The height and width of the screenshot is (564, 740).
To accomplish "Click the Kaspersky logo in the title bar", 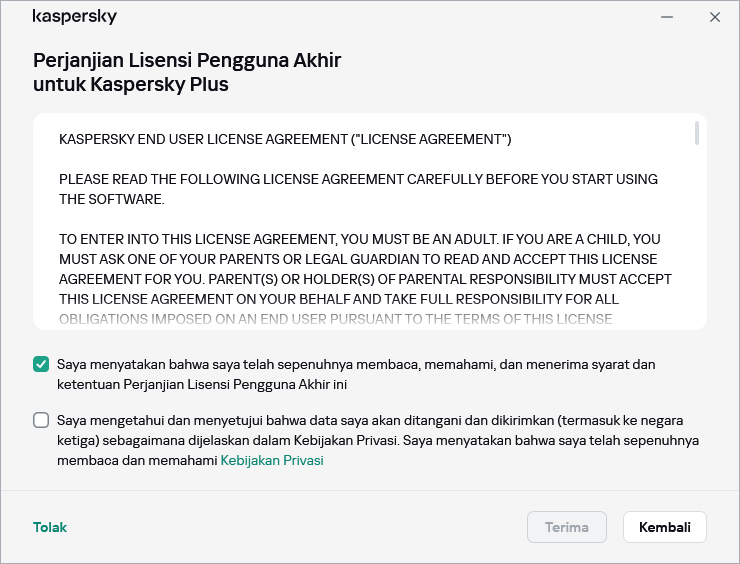I will pos(75,17).
